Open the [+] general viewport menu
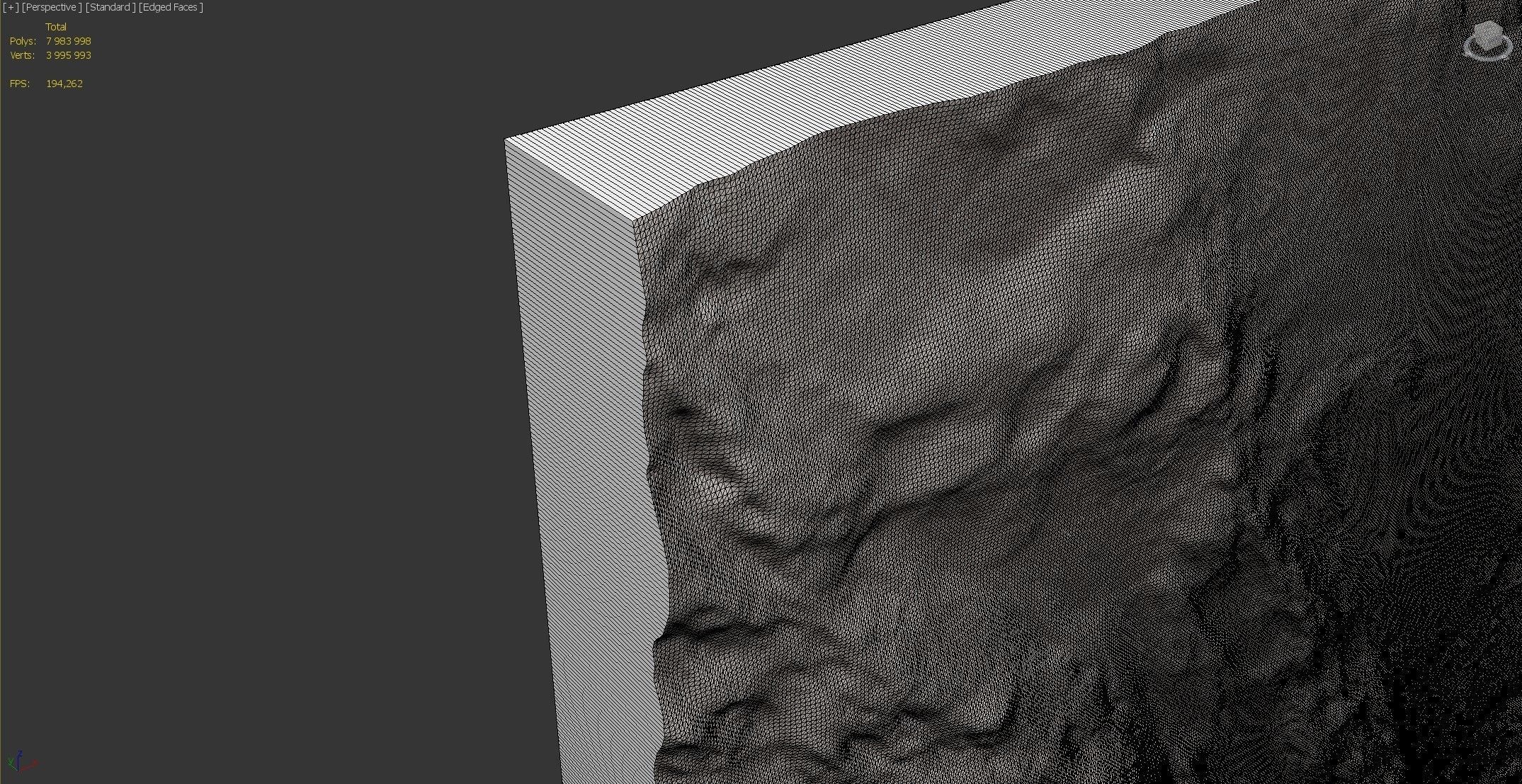 coord(11,7)
